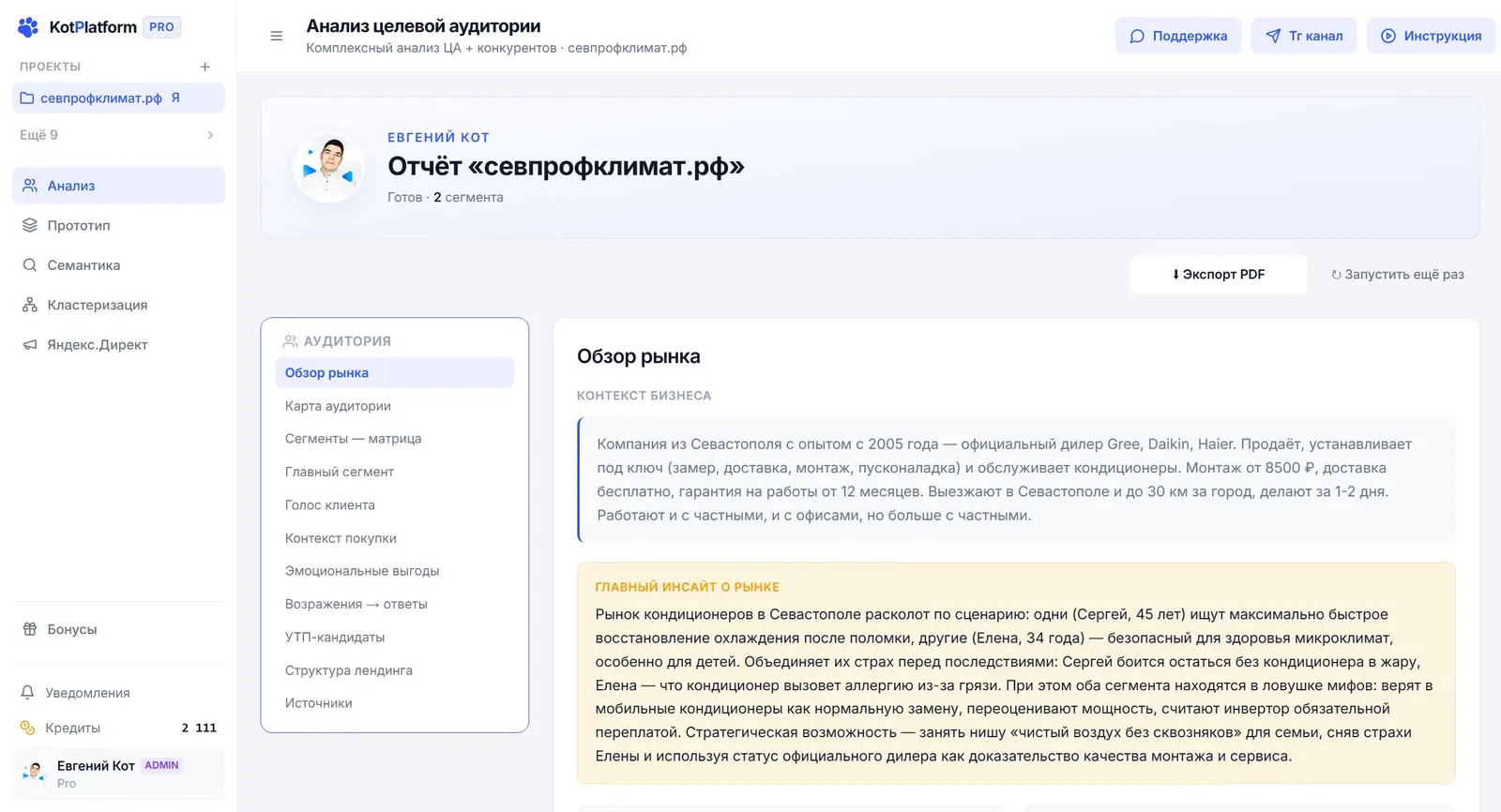Open Евгений Кот report avatar
The width and height of the screenshot is (1501, 812).
pos(328,168)
